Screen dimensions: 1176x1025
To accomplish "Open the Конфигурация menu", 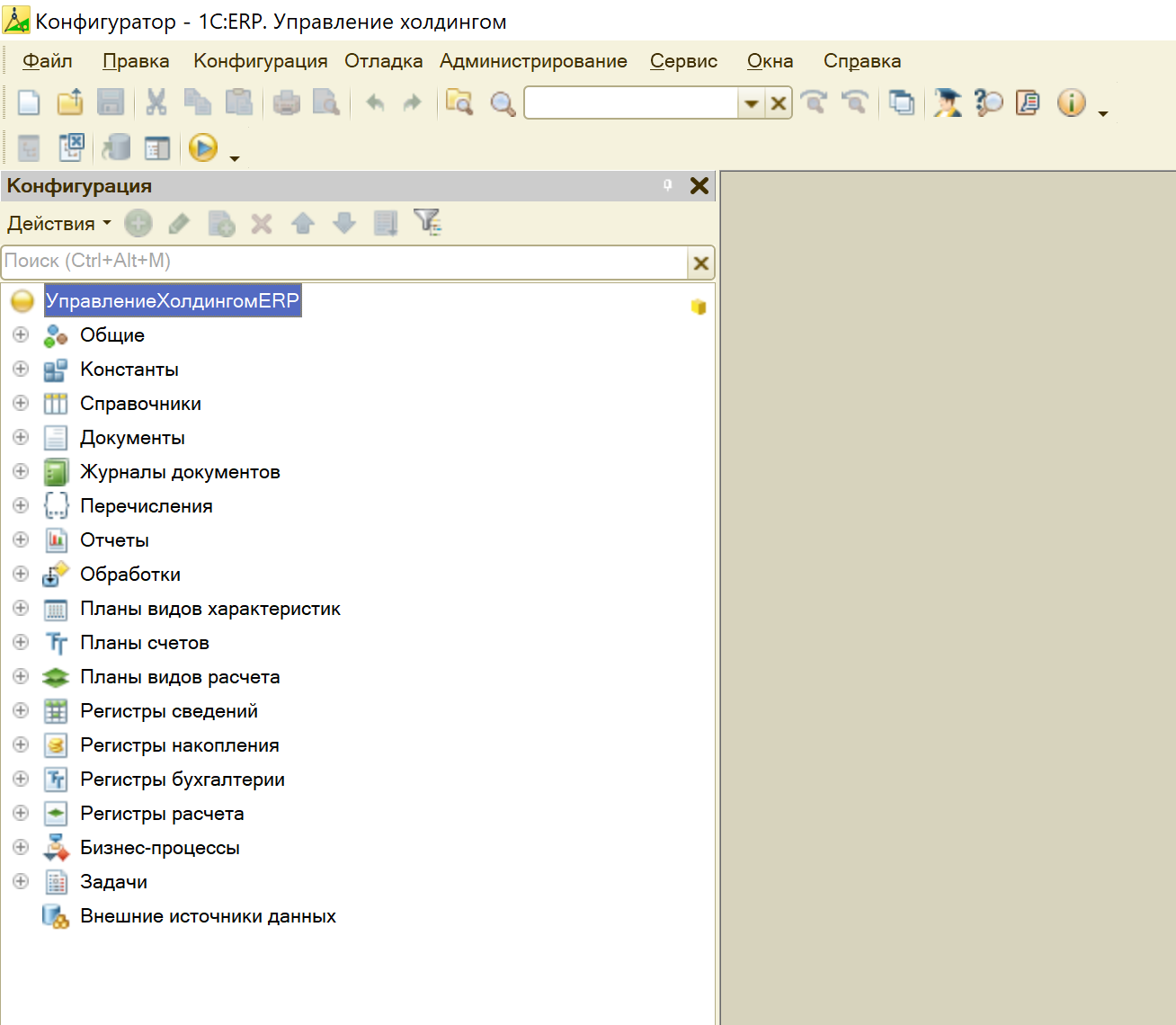I will click(261, 61).
